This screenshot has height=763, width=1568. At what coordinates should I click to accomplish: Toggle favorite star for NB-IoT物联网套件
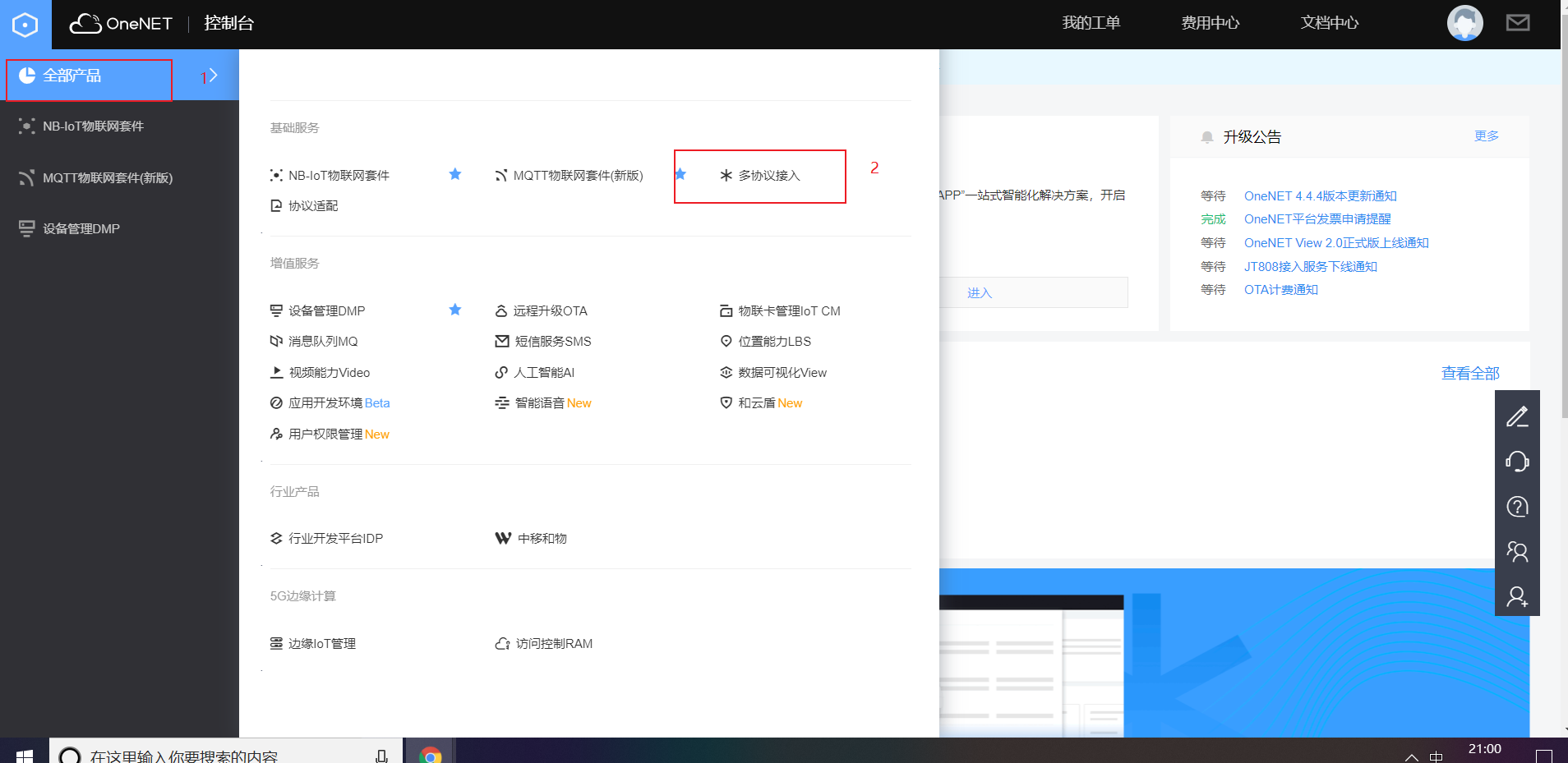[x=455, y=174]
